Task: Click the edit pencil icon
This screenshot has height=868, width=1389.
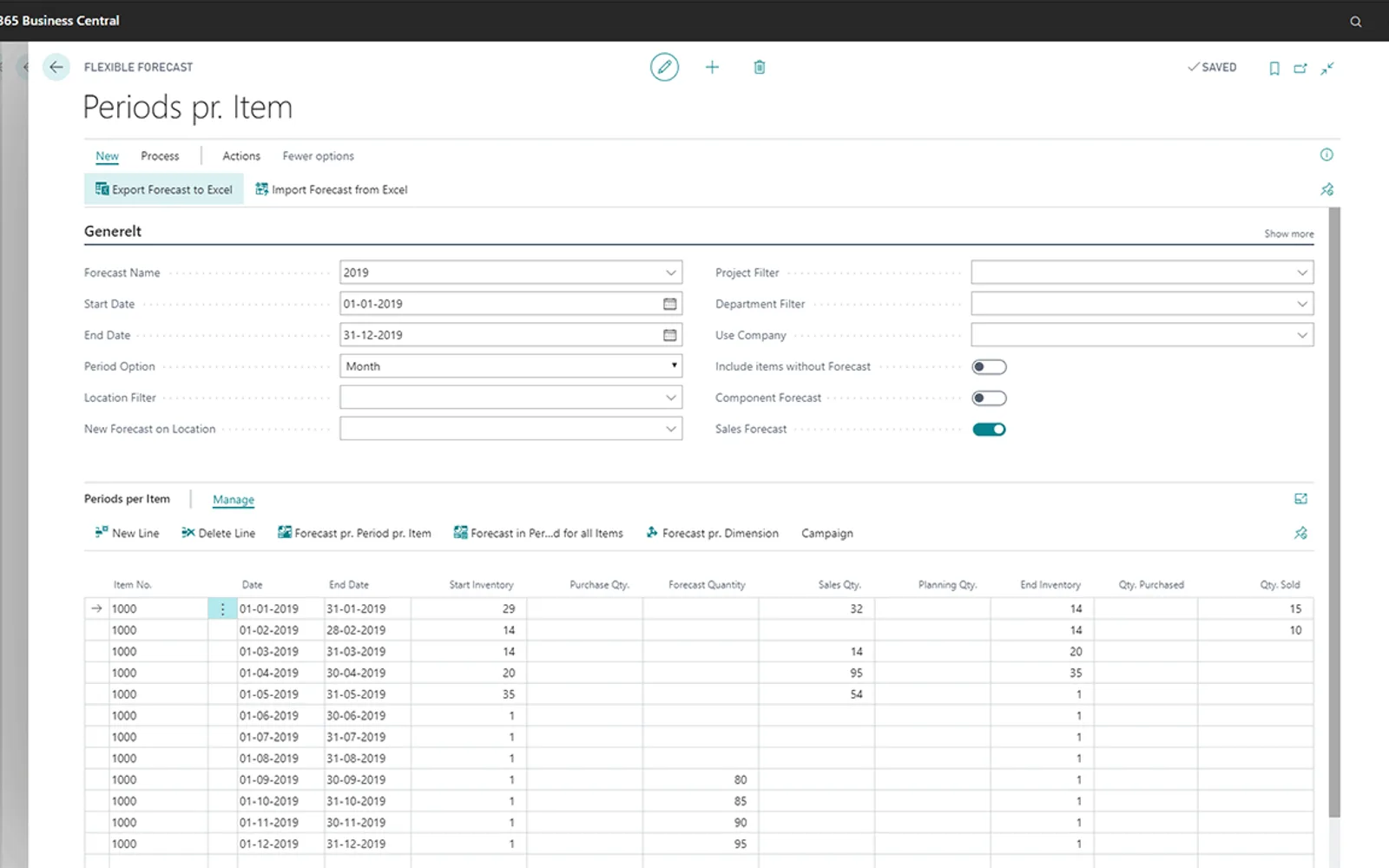Action: click(664, 67)
